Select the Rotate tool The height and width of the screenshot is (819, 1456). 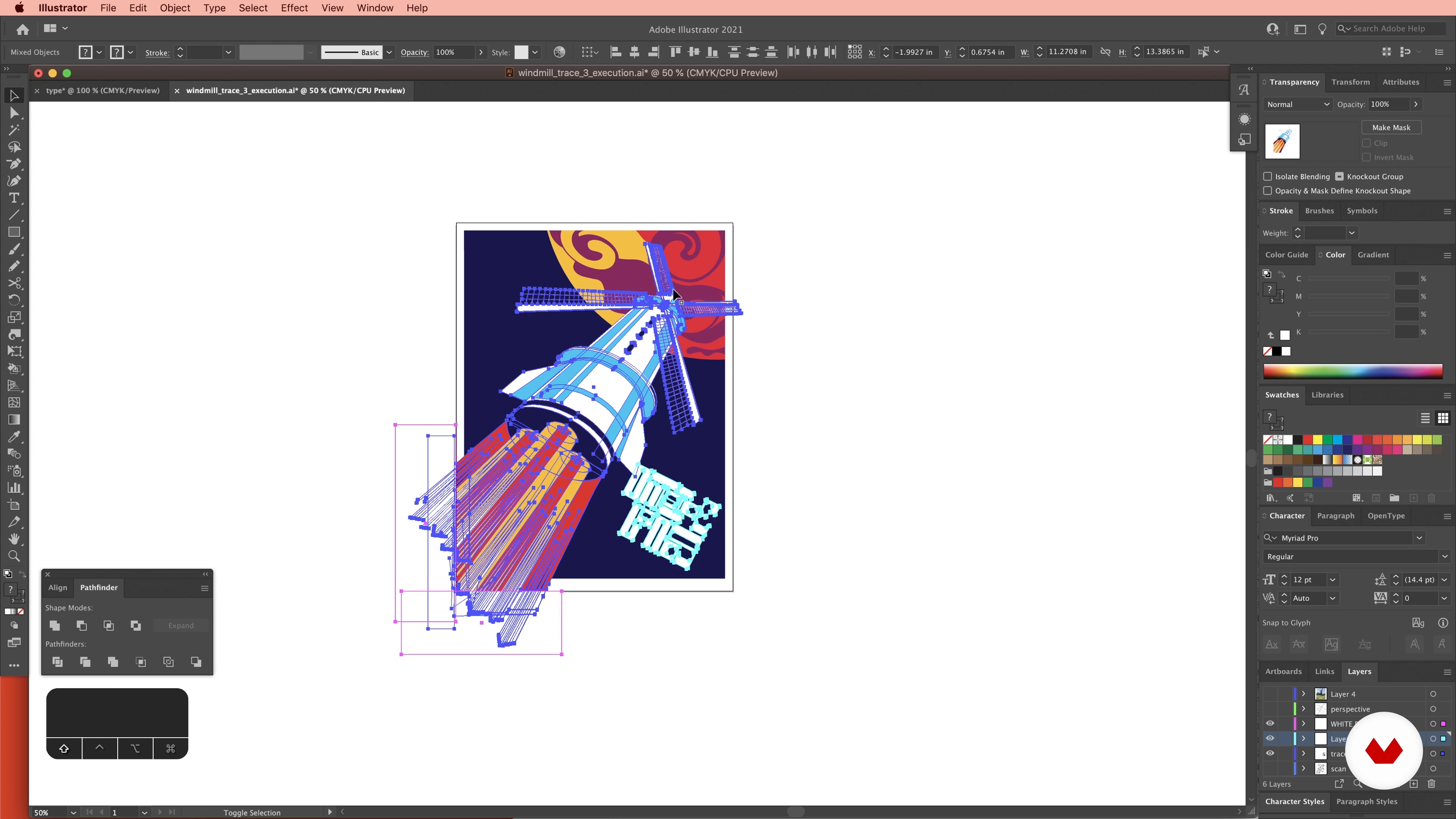coord(14,300)
